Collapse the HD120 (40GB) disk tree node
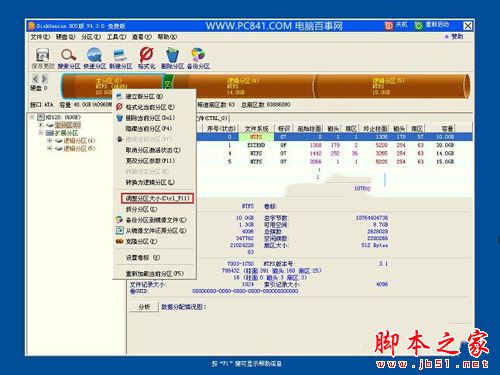Screen dimensions: 500x375 pyautogui.click(x=32, y=117)
